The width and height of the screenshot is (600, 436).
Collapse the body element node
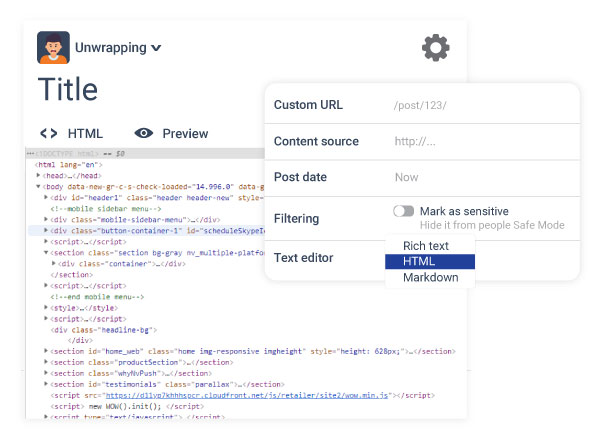(39, 186)
